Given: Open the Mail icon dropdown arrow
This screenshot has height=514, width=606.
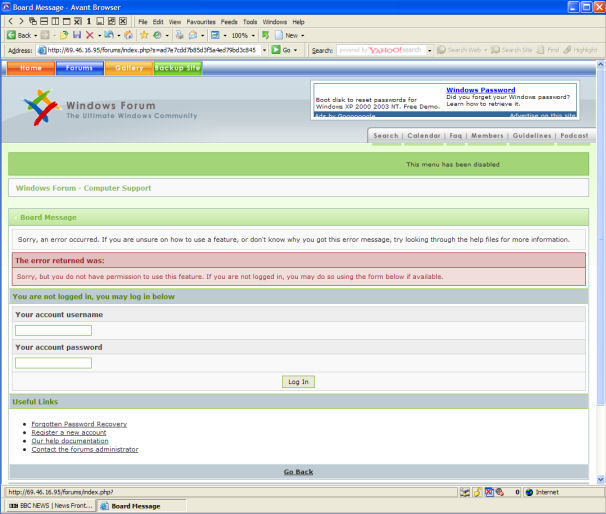Looking at the screenshot, I should (203, 36).
